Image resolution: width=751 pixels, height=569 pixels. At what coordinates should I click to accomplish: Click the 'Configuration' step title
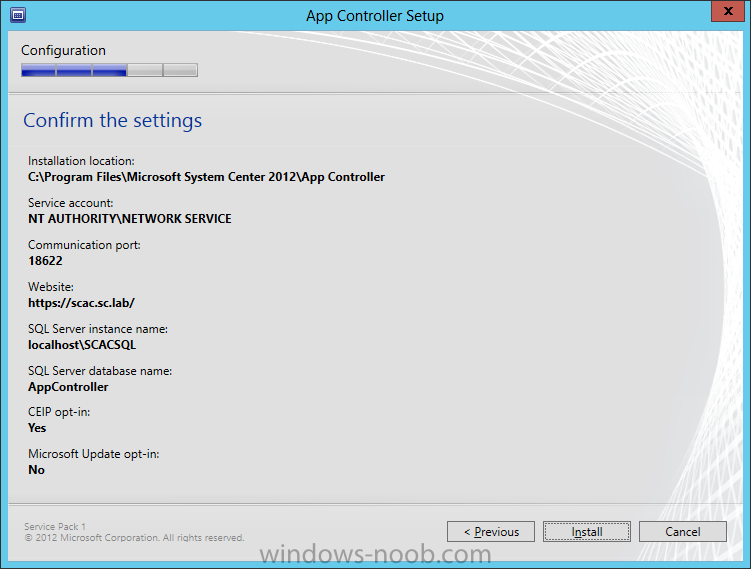[x=63, y=50]
